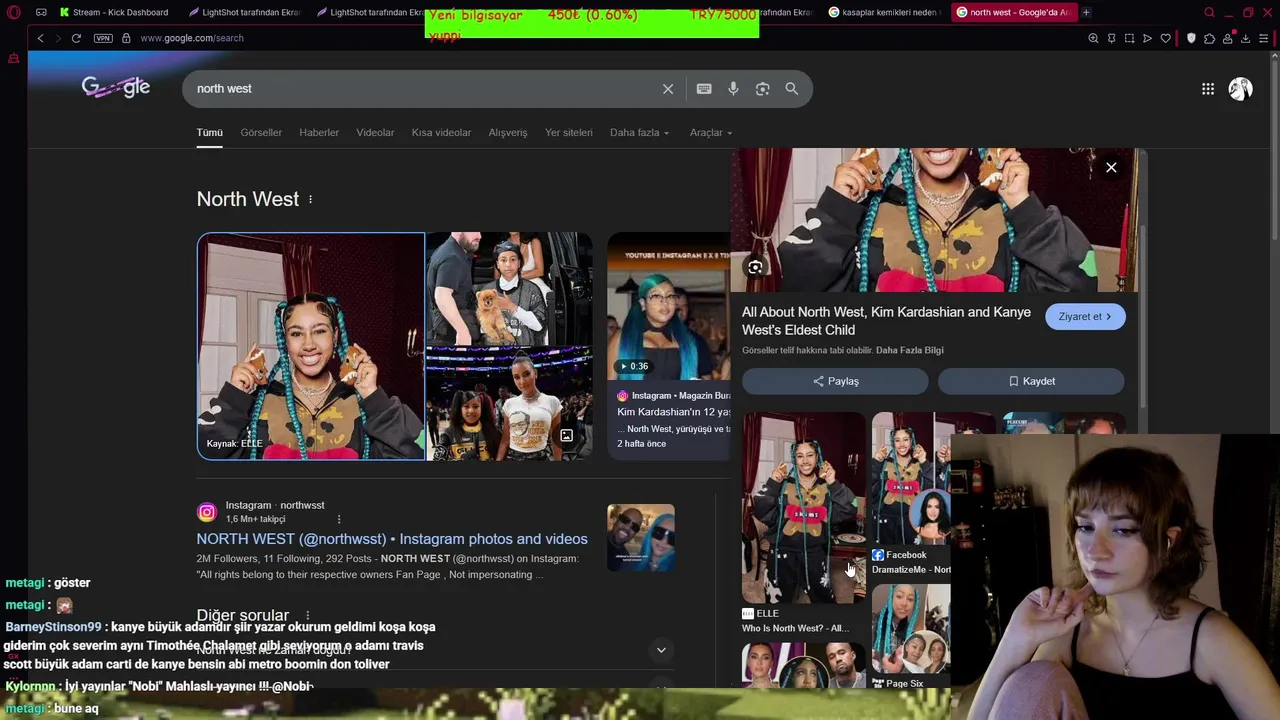
Task: Open Daha Fazla Bilgi copyright link
Action: 910,350
